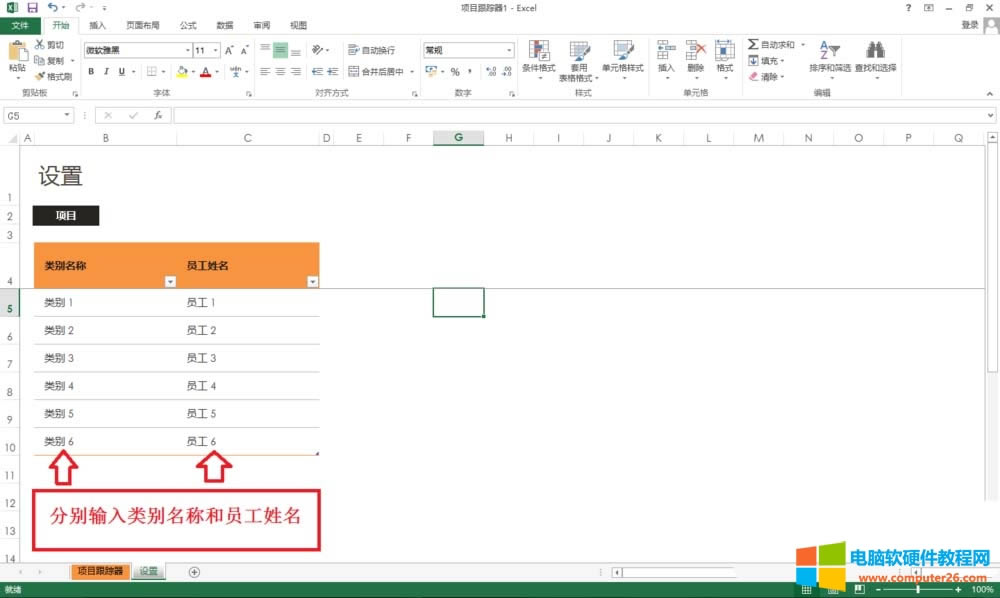Click the Percent Style (%) icon
Screen dimensions: 1000x598
coord(457,72)
